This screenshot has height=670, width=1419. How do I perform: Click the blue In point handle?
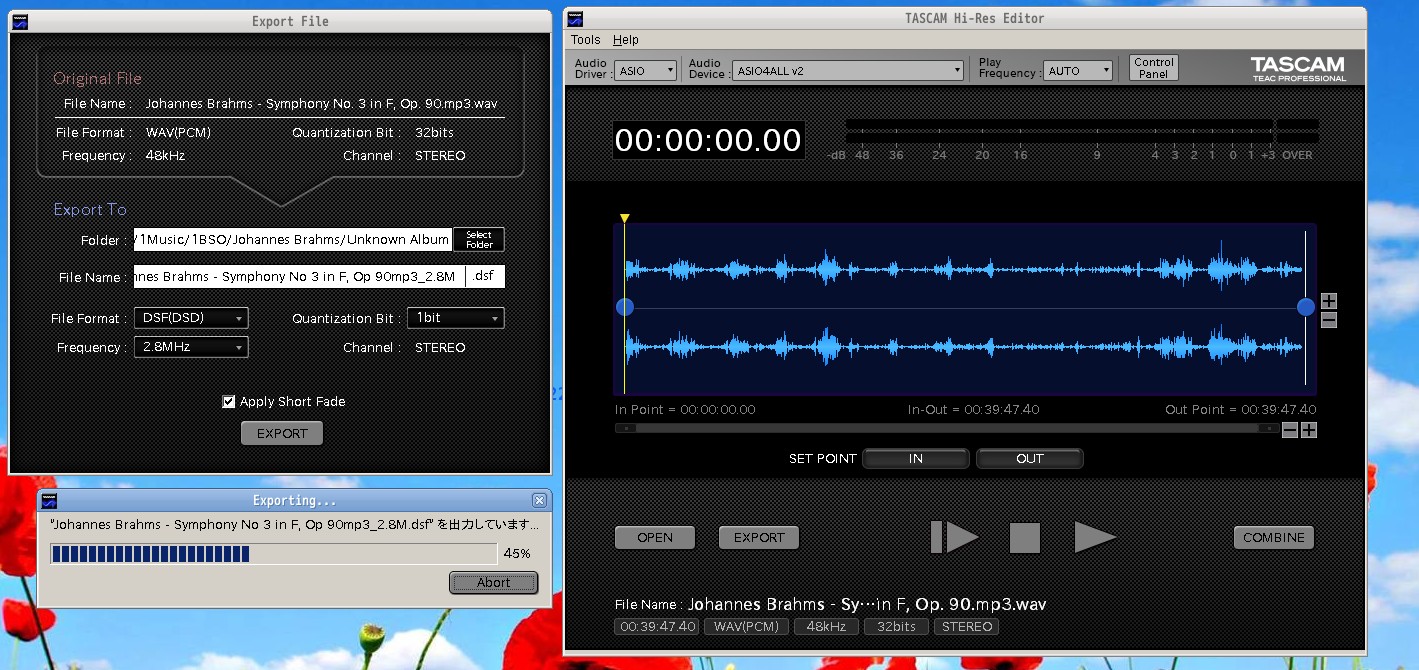625,307
